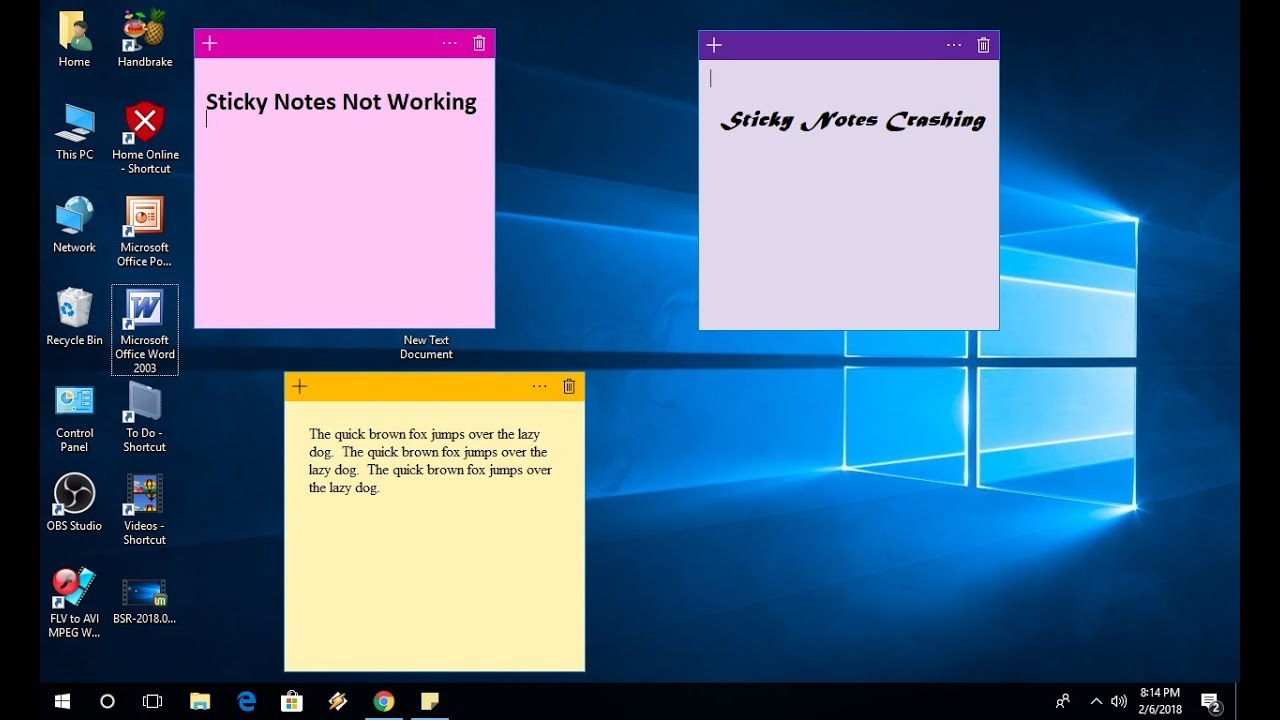Open the Action Center notification icon

[1210, 701]
